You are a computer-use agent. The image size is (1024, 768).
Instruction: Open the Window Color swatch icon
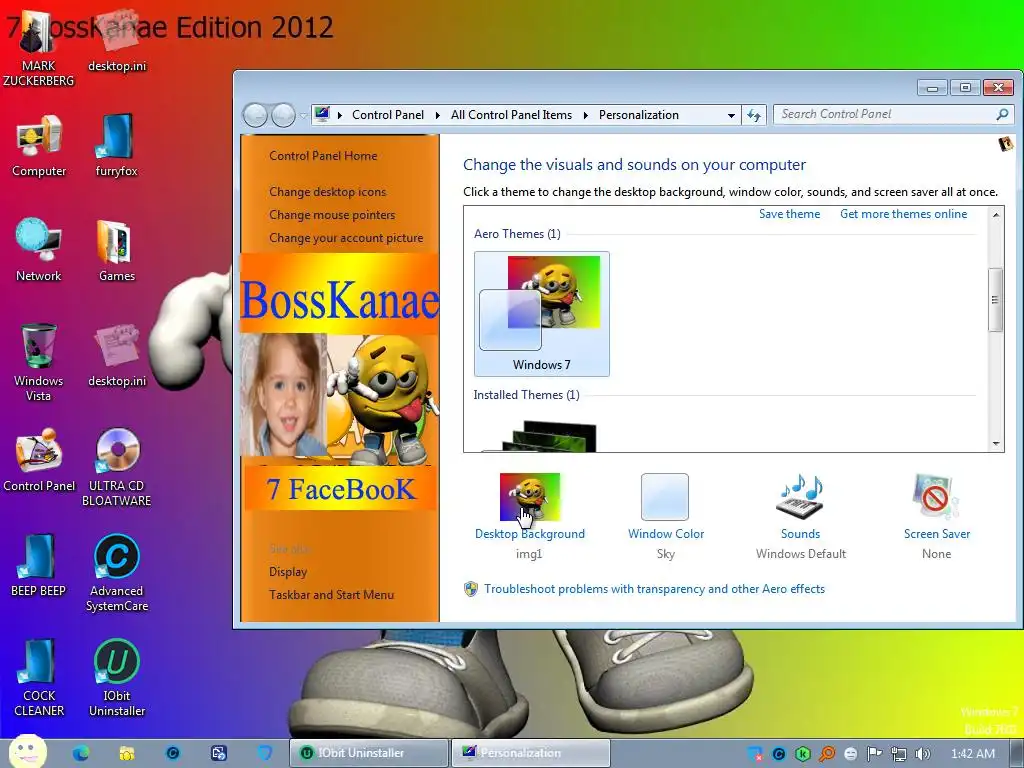click(665, 497)
